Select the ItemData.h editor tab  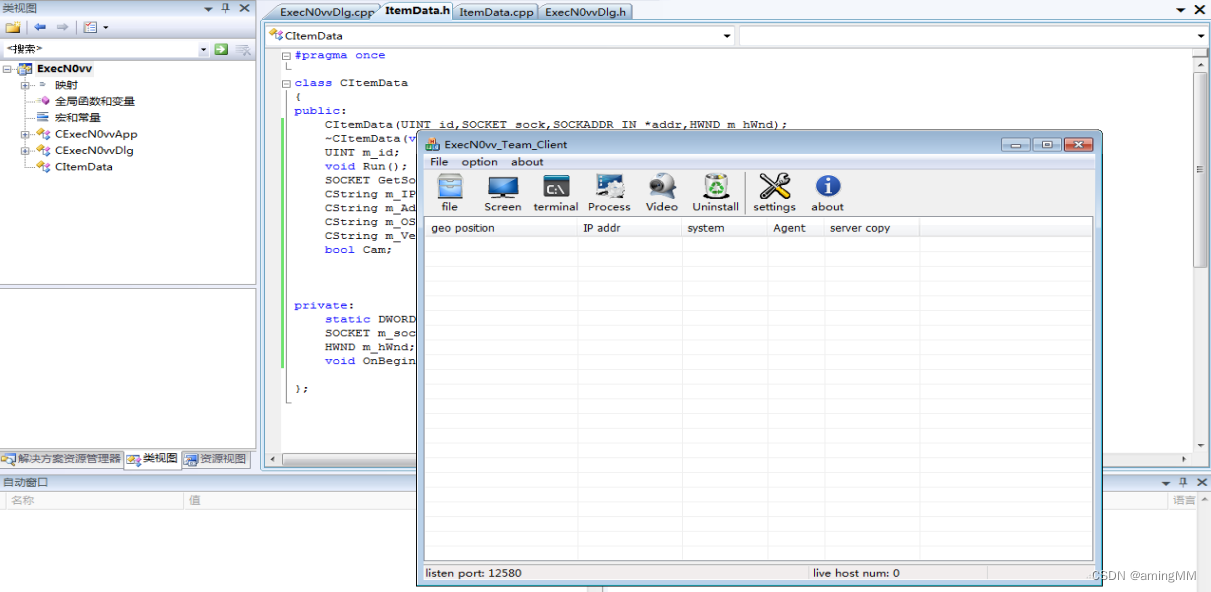point(418,11)
